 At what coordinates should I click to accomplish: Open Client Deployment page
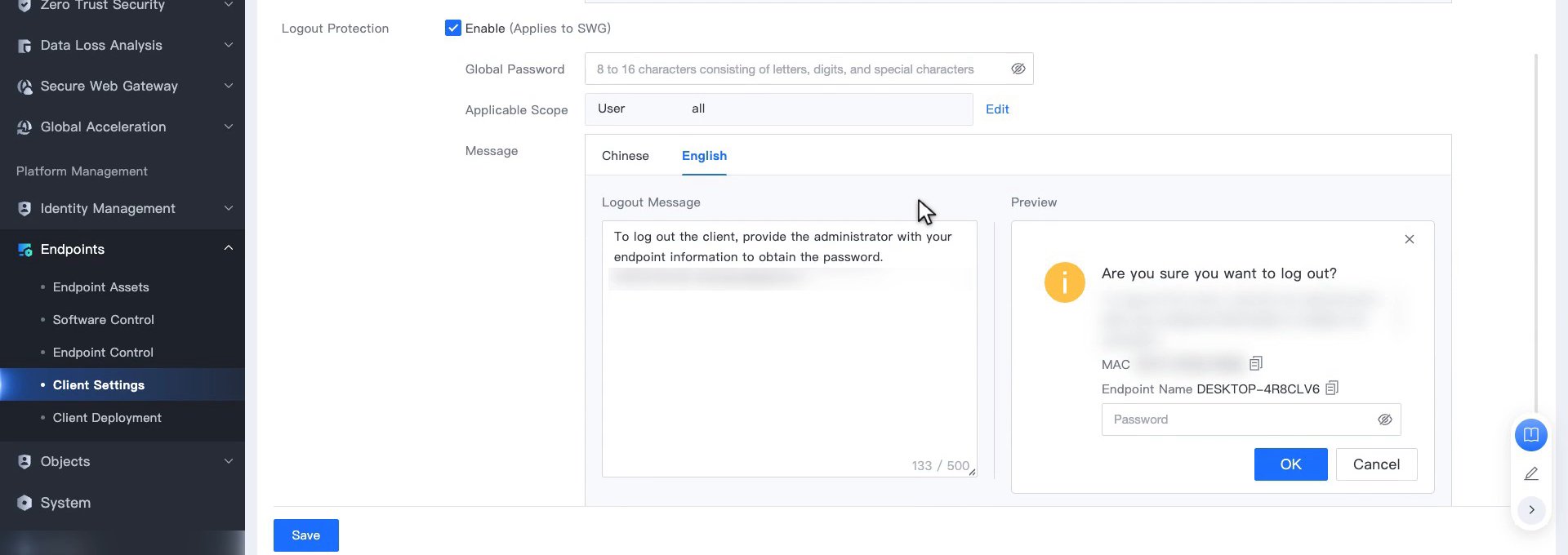[x=107, y=418]
